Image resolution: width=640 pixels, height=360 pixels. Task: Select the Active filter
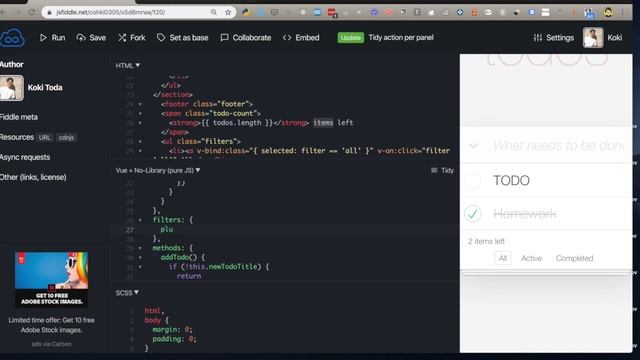tap(531, 258)
